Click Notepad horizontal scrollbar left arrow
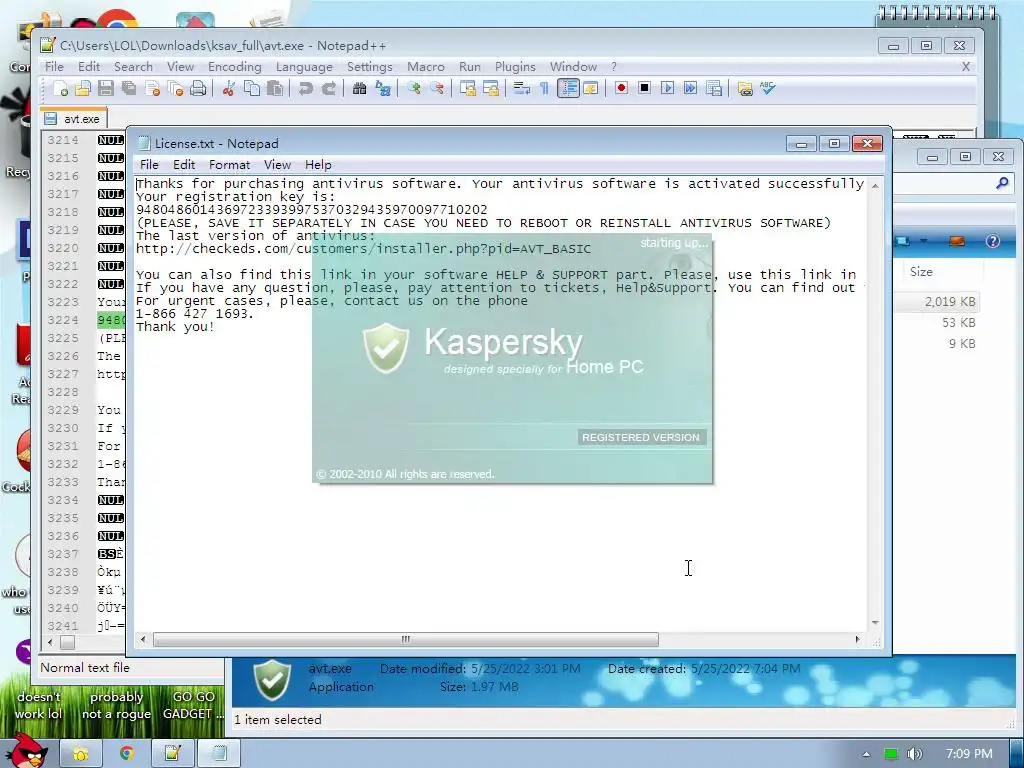Image resolution: width=1024 pixels, height=768 pixels. coord(143,639)
